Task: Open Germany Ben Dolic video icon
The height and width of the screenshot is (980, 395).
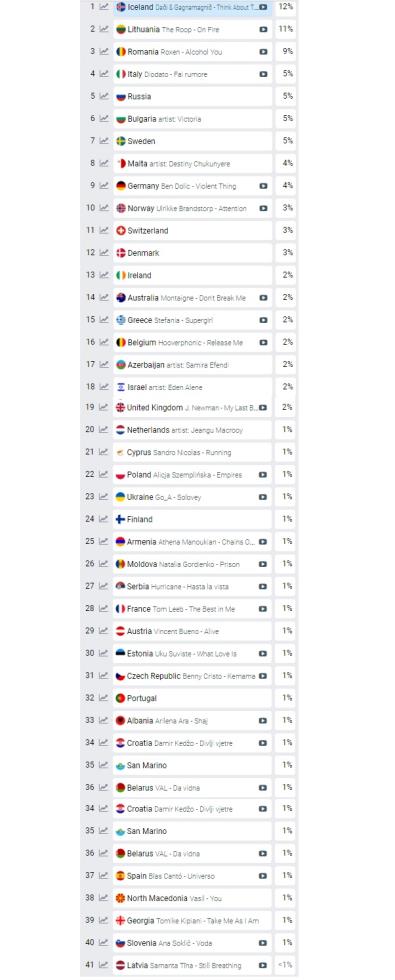Action: point(263,186)
